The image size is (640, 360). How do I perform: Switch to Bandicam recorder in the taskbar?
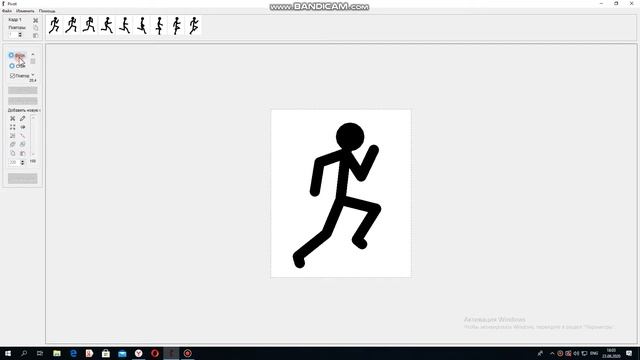point(187,353)
